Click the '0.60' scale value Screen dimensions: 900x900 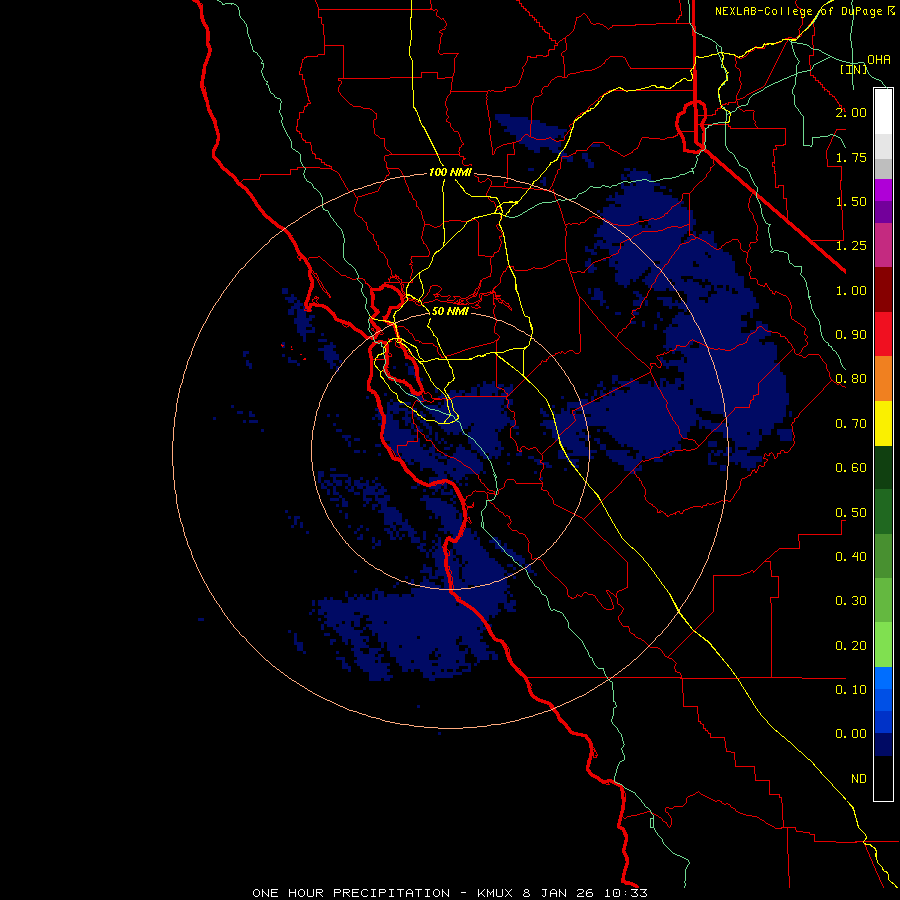(851, 468)
